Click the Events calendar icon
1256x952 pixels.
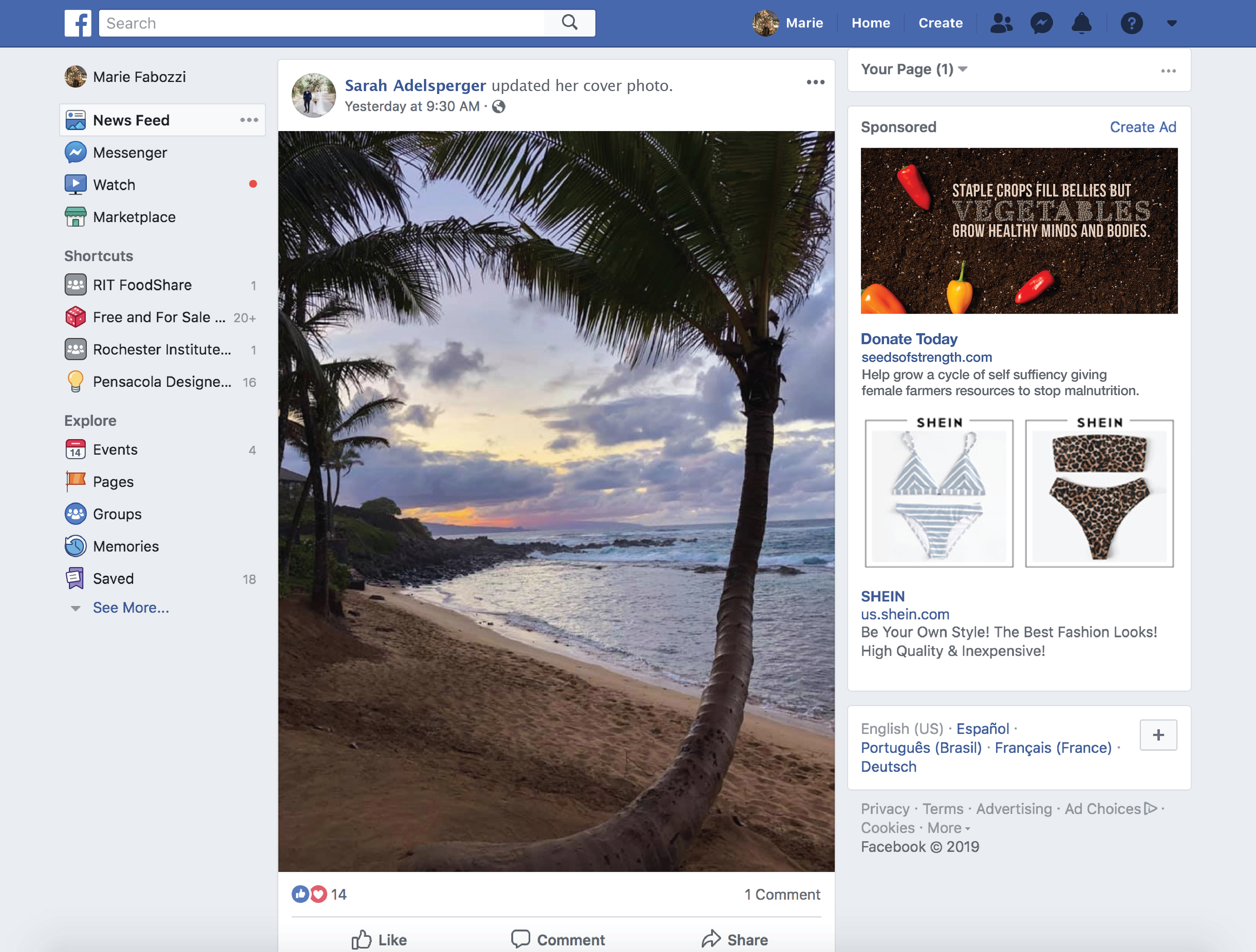(x=76, y=450)
